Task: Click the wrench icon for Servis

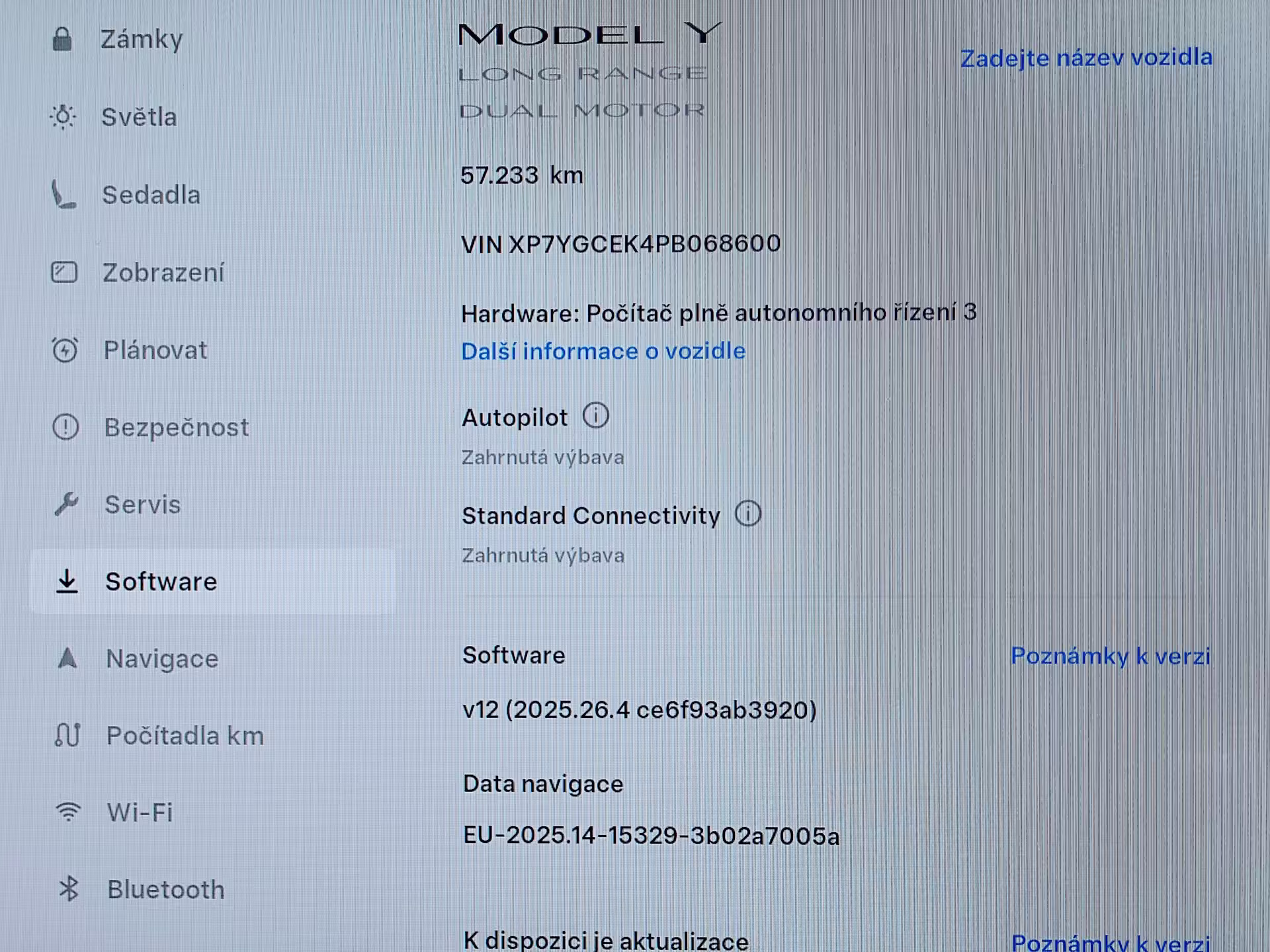Action: coord(66,504)
